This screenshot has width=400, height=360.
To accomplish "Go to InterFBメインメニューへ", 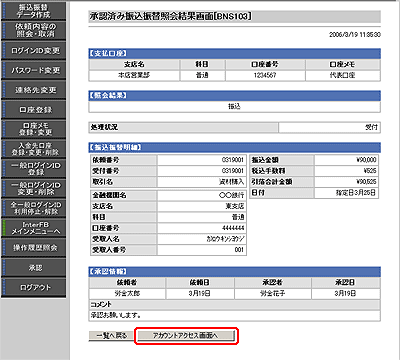I will pos(34,228).
